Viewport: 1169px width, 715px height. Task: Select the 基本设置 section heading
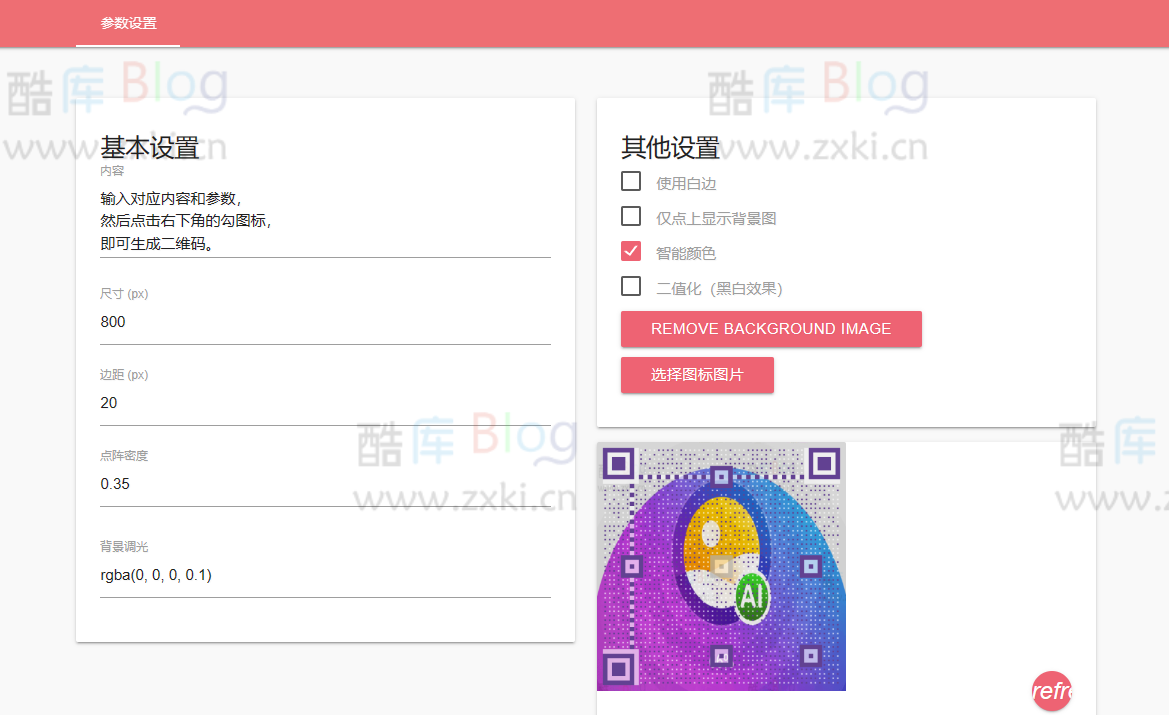(x=146, y=146)
